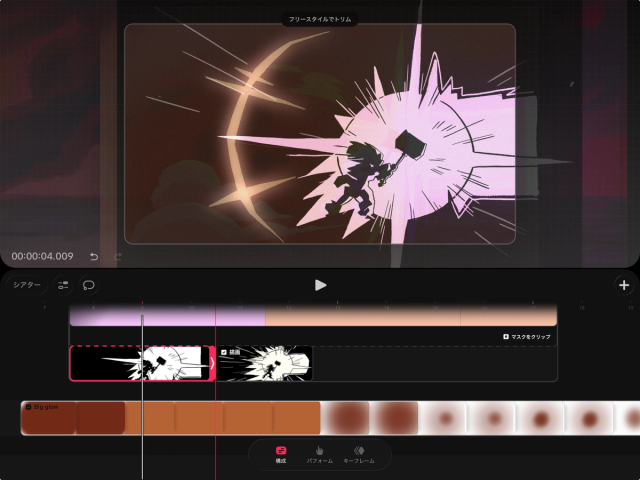This screenshot has width=640, height=480.
Task: Select the highlighted hammer clip thumbnail
Action: pyautogui.click(x=140, y=363)
